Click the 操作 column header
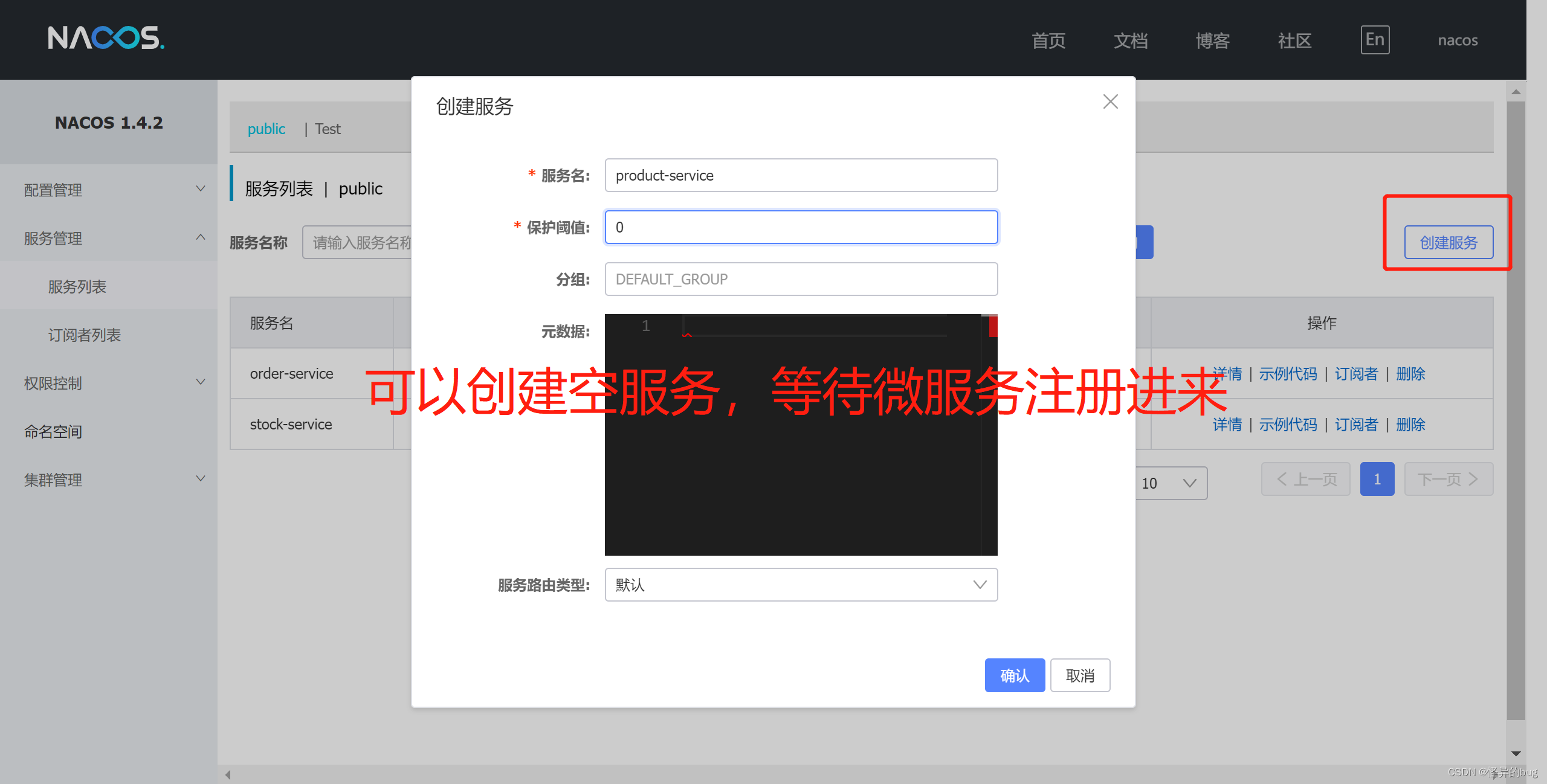1547x784 pixels. [x=1322, y=323]
